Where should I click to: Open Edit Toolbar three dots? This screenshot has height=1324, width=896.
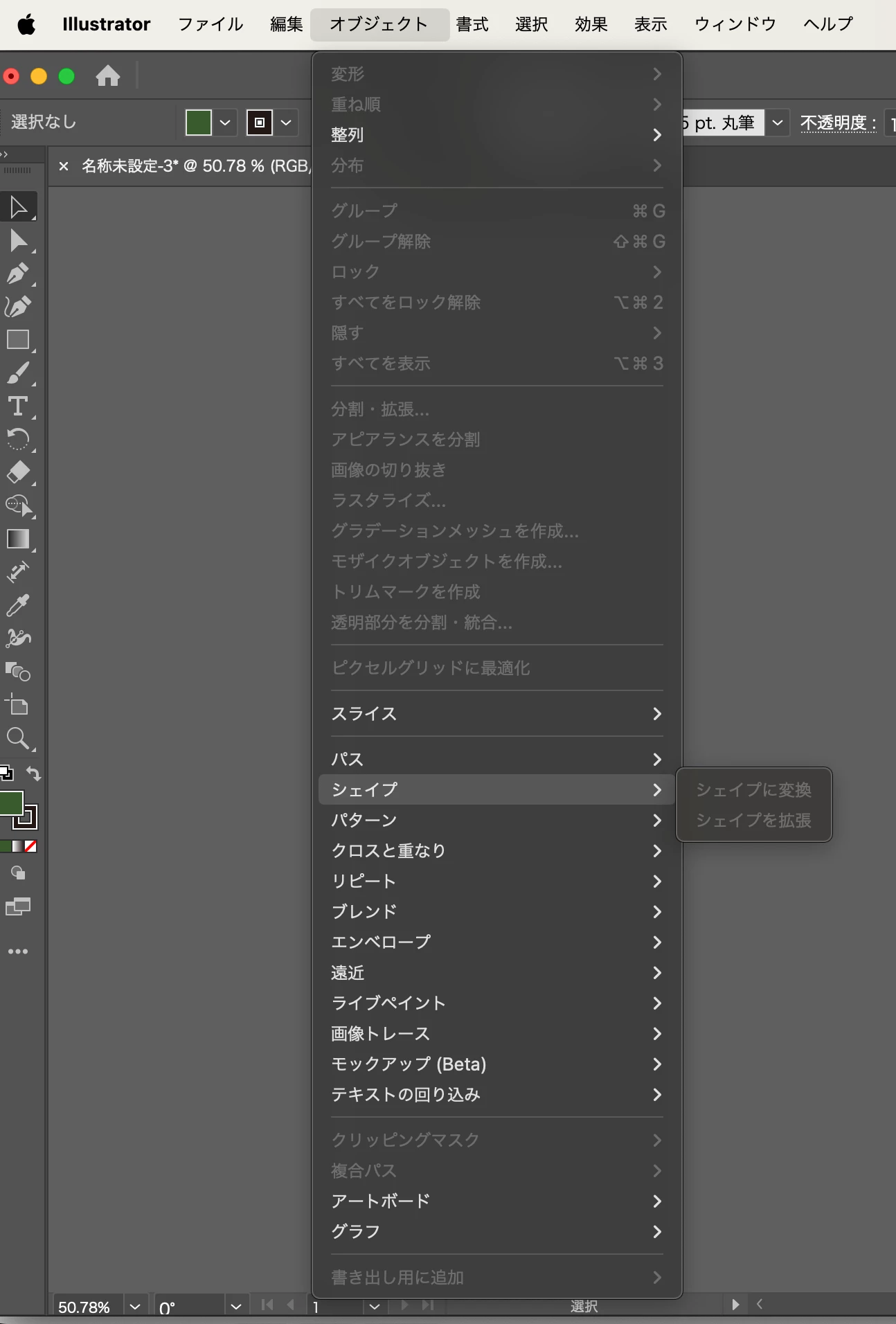point(18,951)
